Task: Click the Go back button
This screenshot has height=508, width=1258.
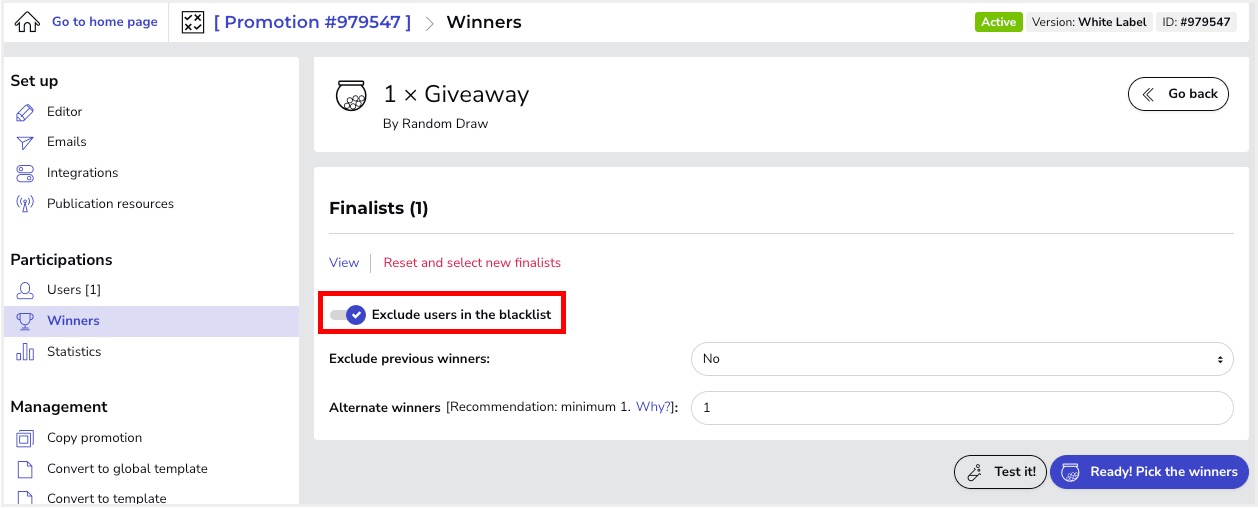Action: 1178,94
